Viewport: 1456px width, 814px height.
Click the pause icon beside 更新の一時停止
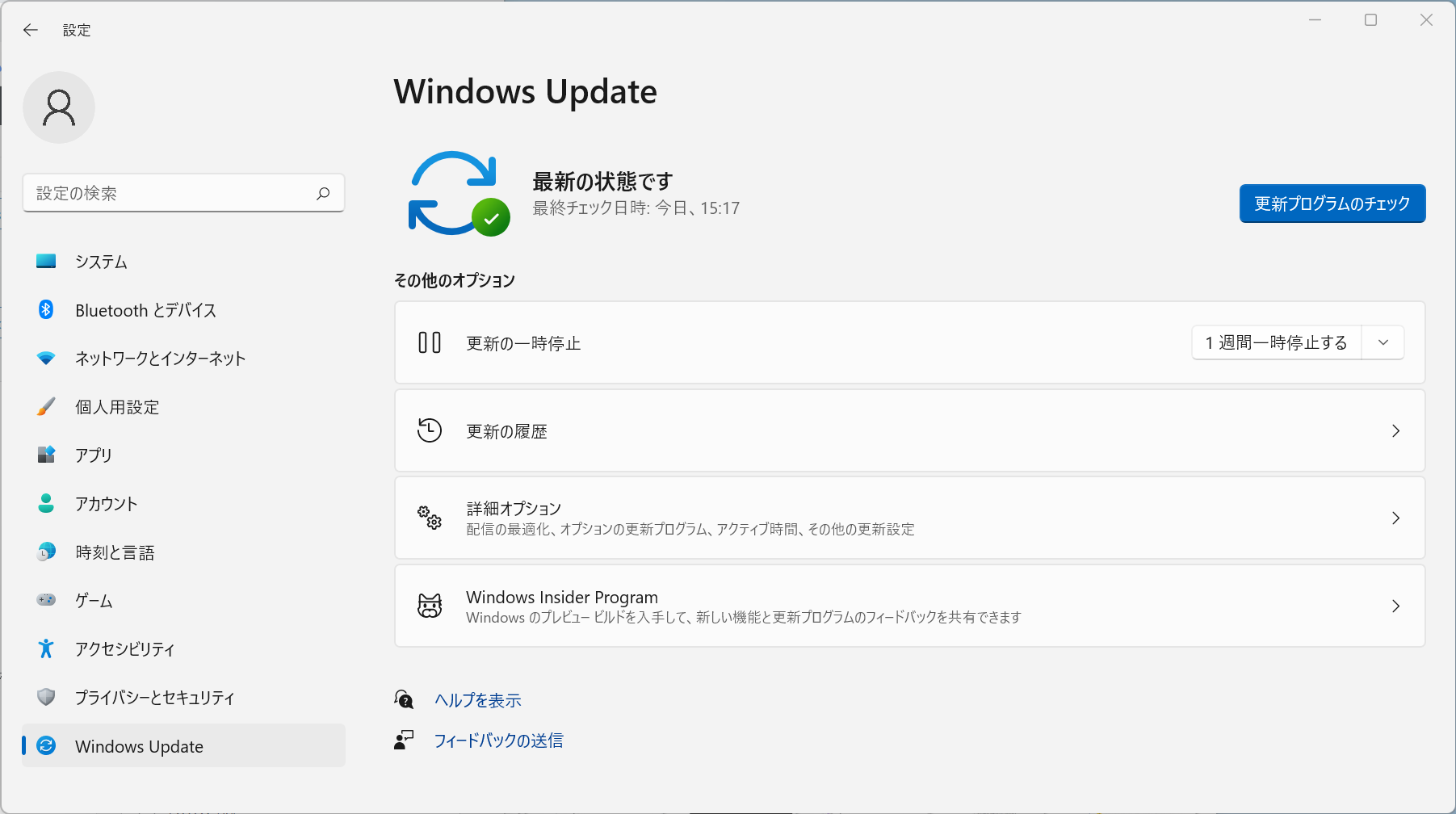[430, 342]
